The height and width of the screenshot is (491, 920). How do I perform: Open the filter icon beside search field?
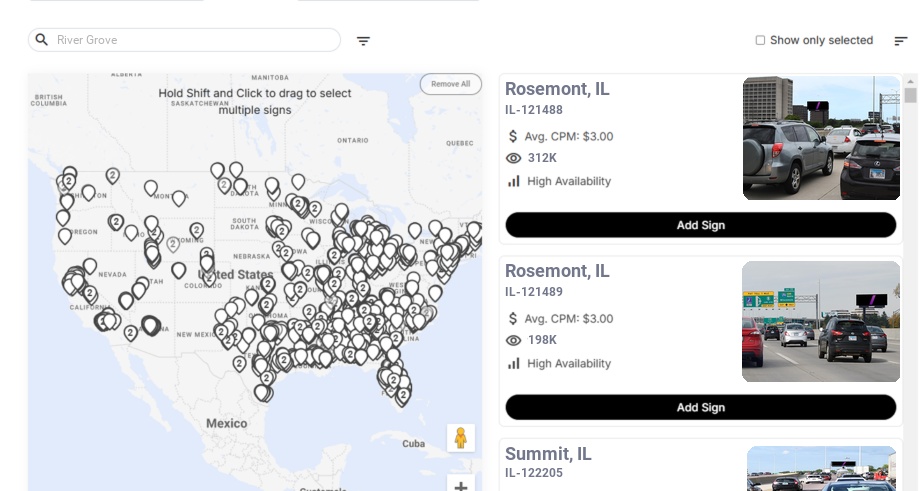(363, 41)
